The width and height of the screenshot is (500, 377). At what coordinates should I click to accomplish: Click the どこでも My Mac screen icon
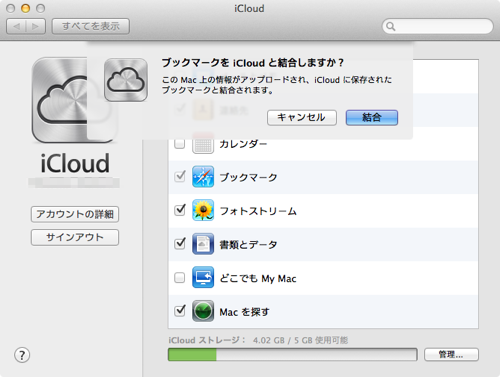tap(203, 278)
